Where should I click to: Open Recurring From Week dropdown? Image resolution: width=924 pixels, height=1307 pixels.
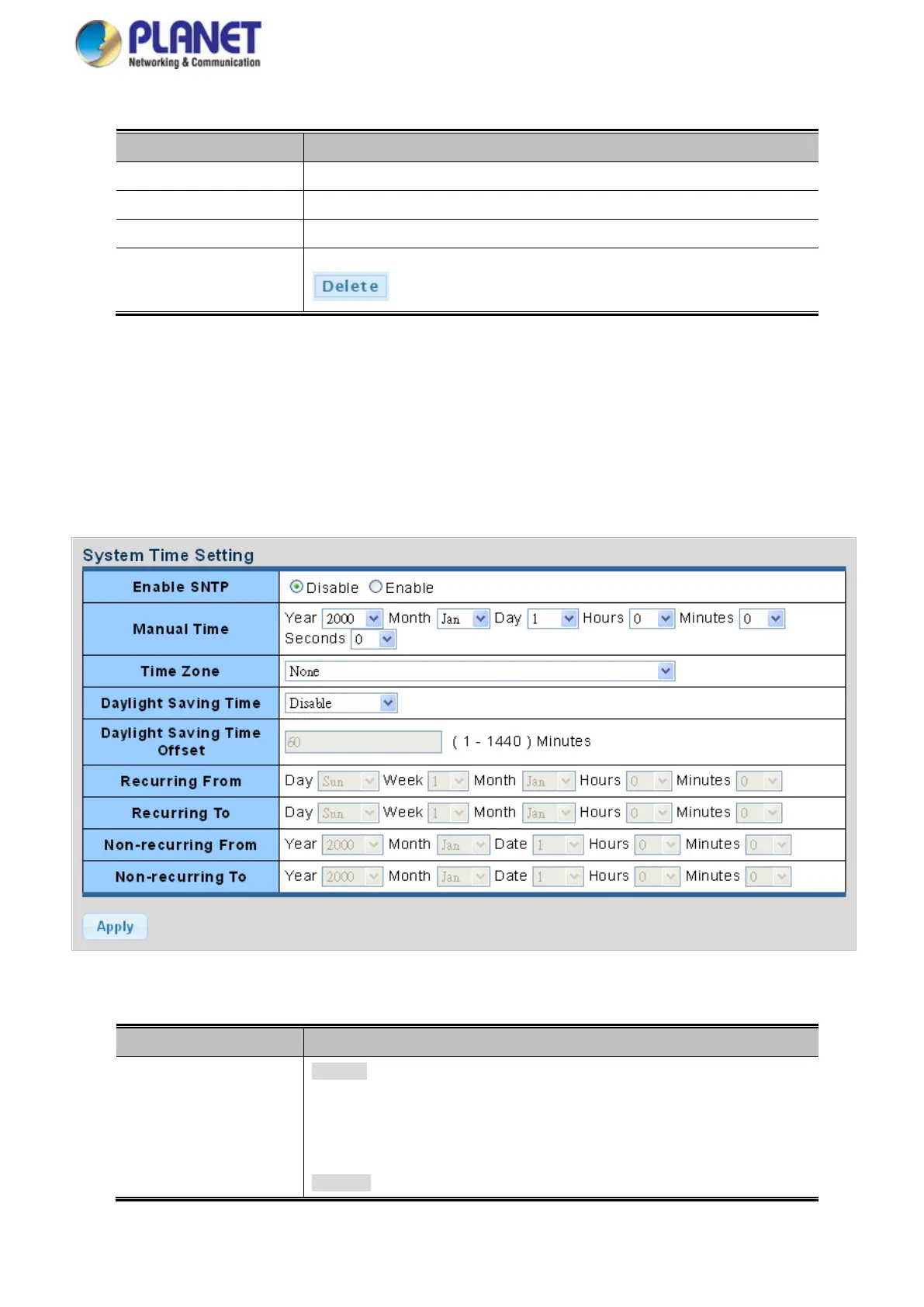point(448,781)
